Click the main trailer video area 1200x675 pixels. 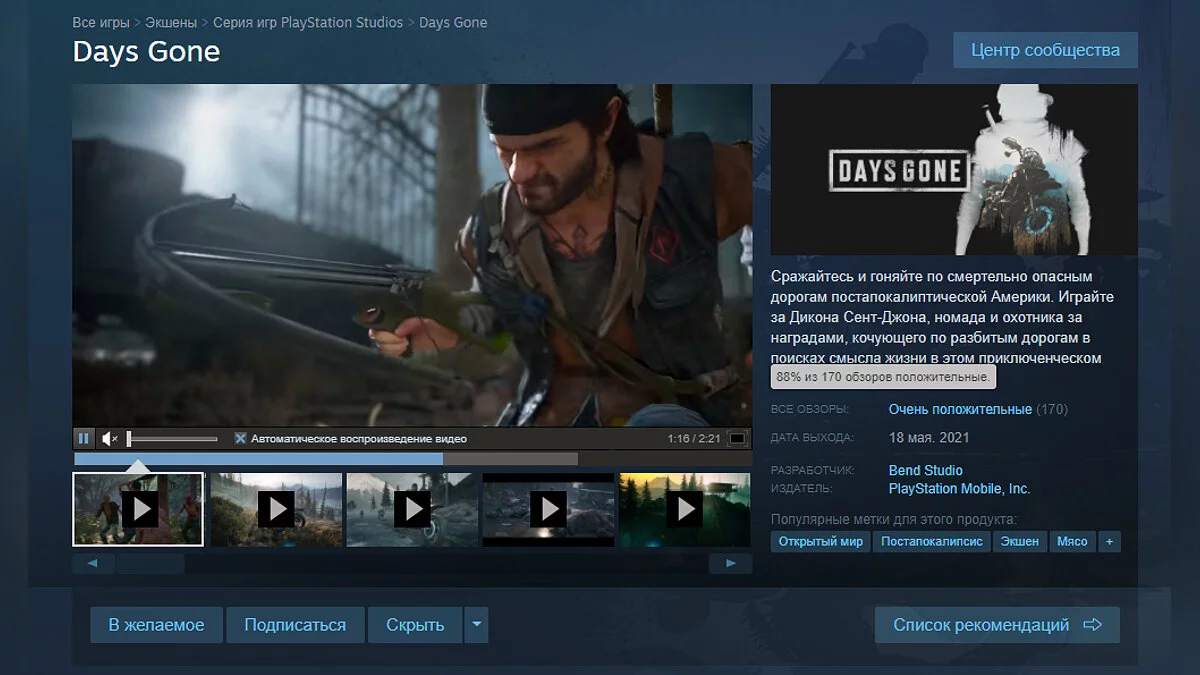tap(412, 255)
